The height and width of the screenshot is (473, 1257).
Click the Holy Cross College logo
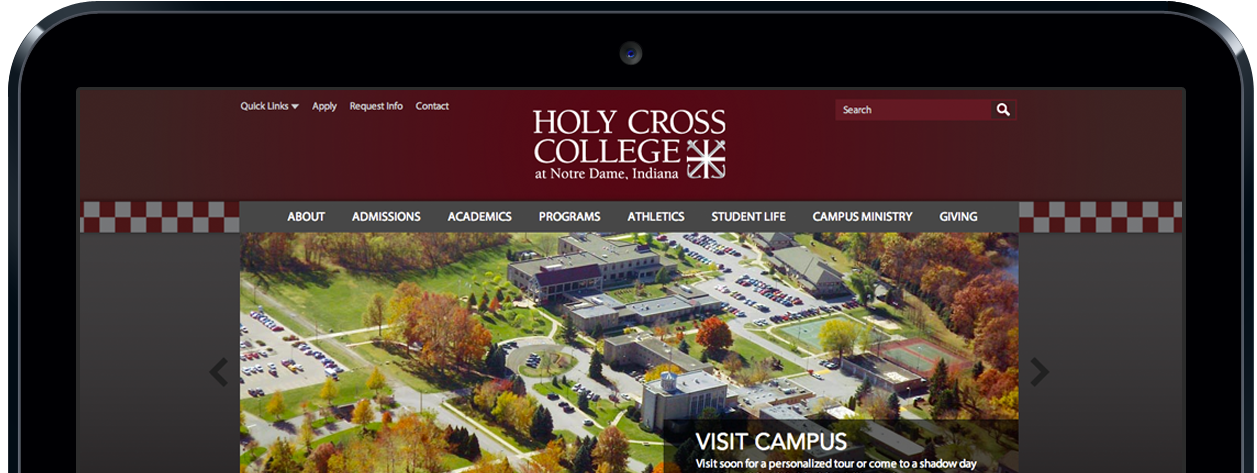pyautogui.click(x=629, y=145)
